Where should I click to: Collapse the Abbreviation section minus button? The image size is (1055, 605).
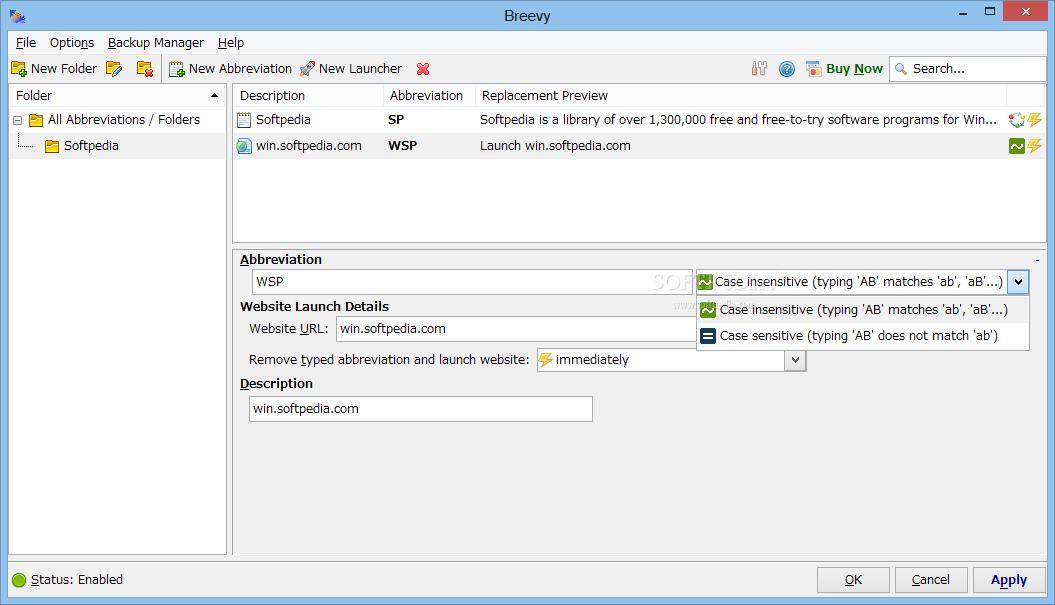point(1038,260)
